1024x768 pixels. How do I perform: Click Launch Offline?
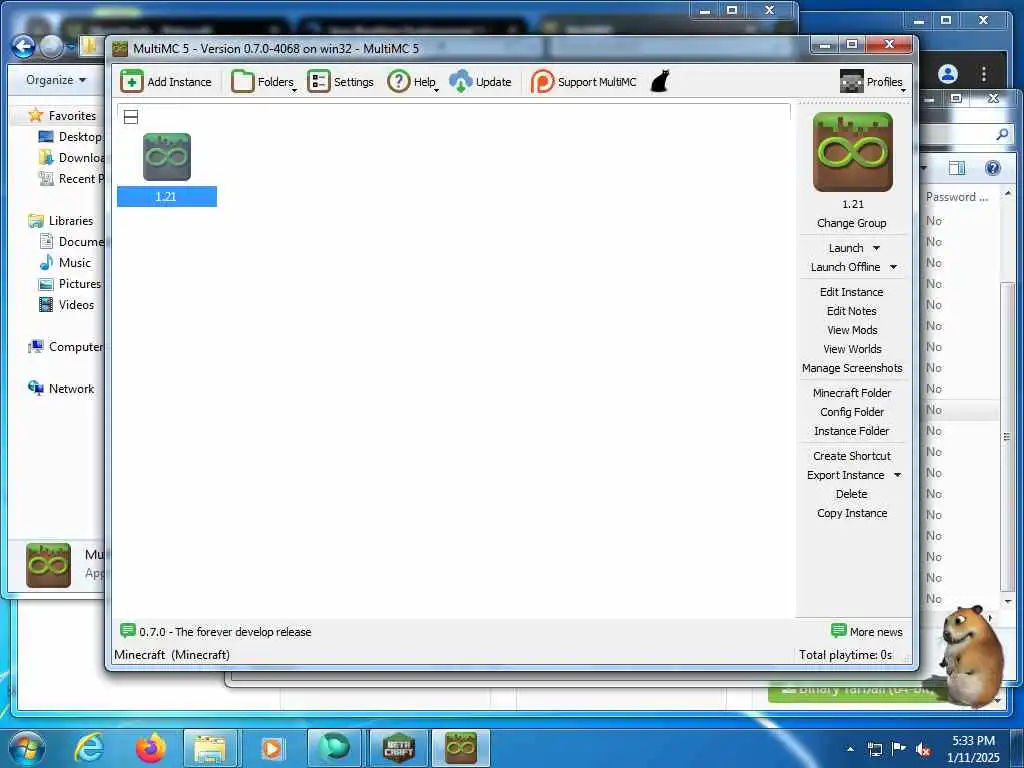tap(845, 267)
